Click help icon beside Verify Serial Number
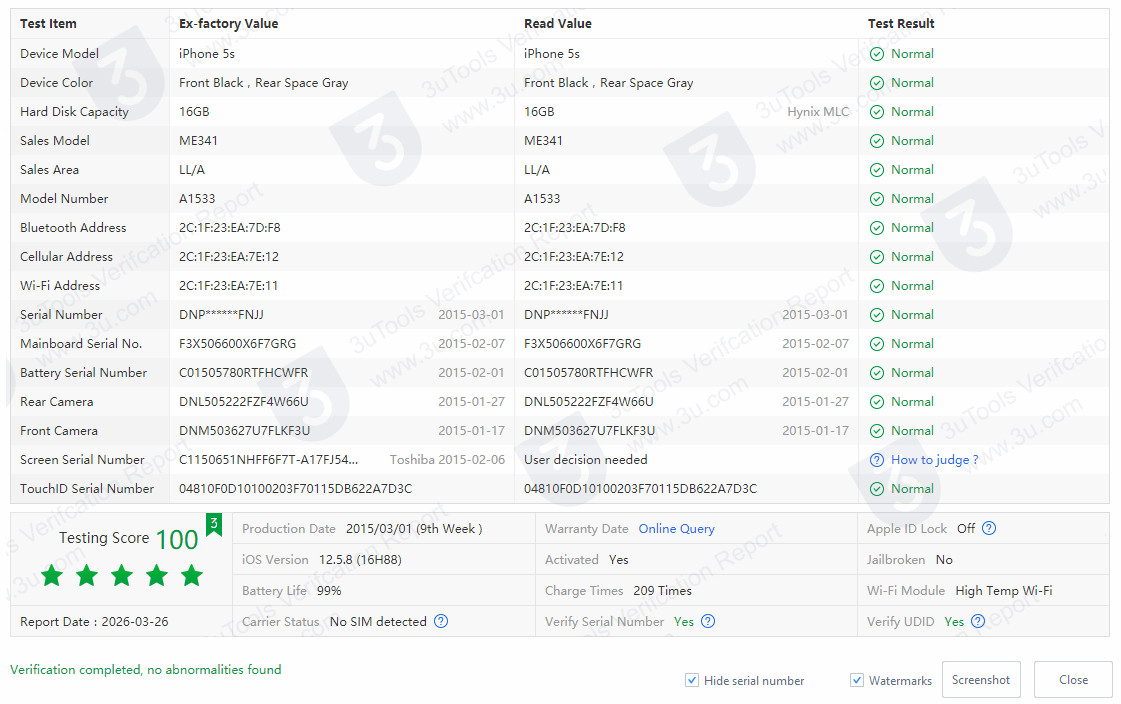 tap(708, 621)
